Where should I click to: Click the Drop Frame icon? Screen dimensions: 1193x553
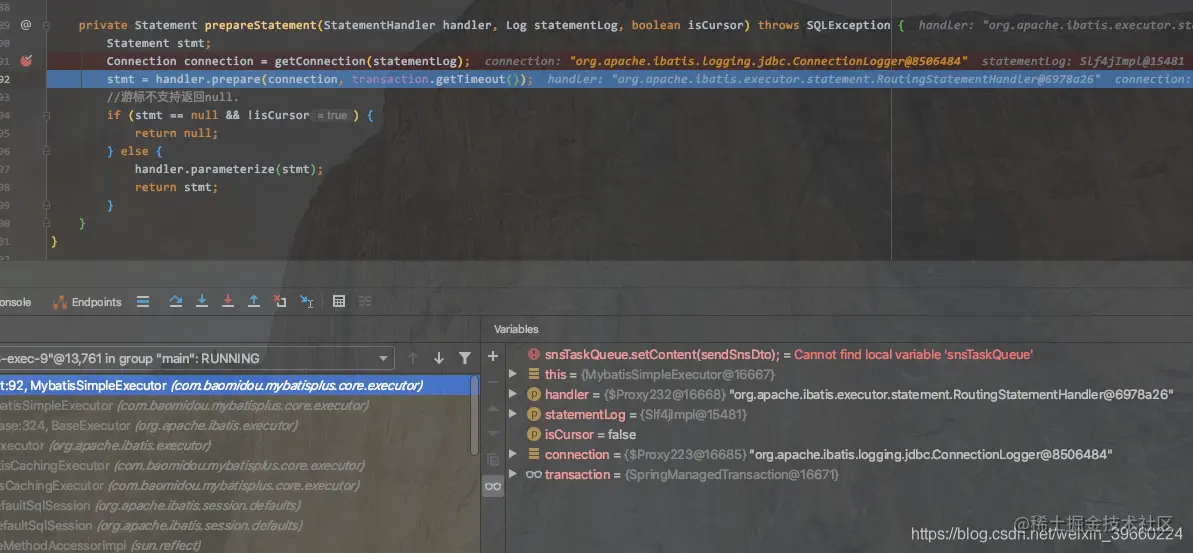pos(280,301)
